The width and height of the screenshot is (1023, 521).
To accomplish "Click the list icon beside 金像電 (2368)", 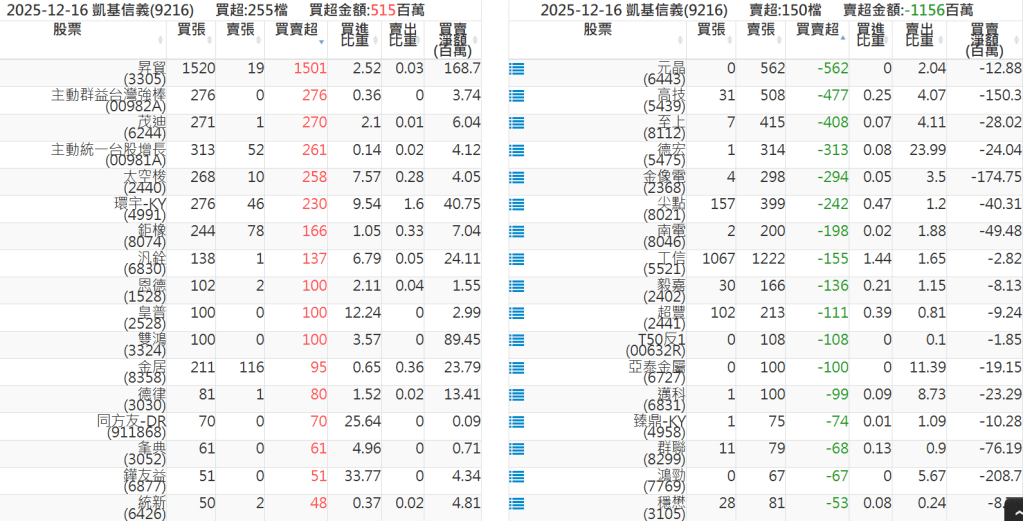I will click(x=517, y=177).
